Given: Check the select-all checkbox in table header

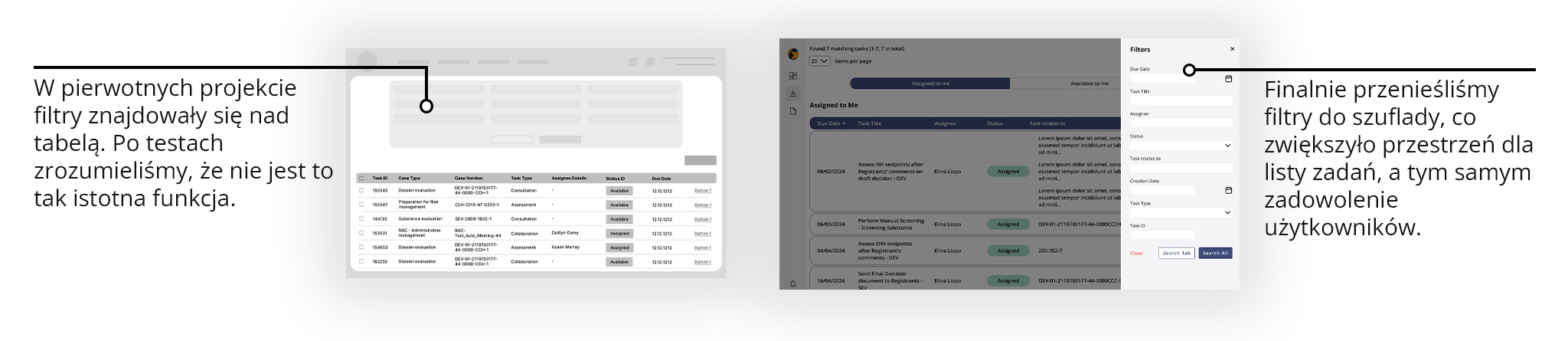Looking at the screenshot, I should tap(361, 179).
